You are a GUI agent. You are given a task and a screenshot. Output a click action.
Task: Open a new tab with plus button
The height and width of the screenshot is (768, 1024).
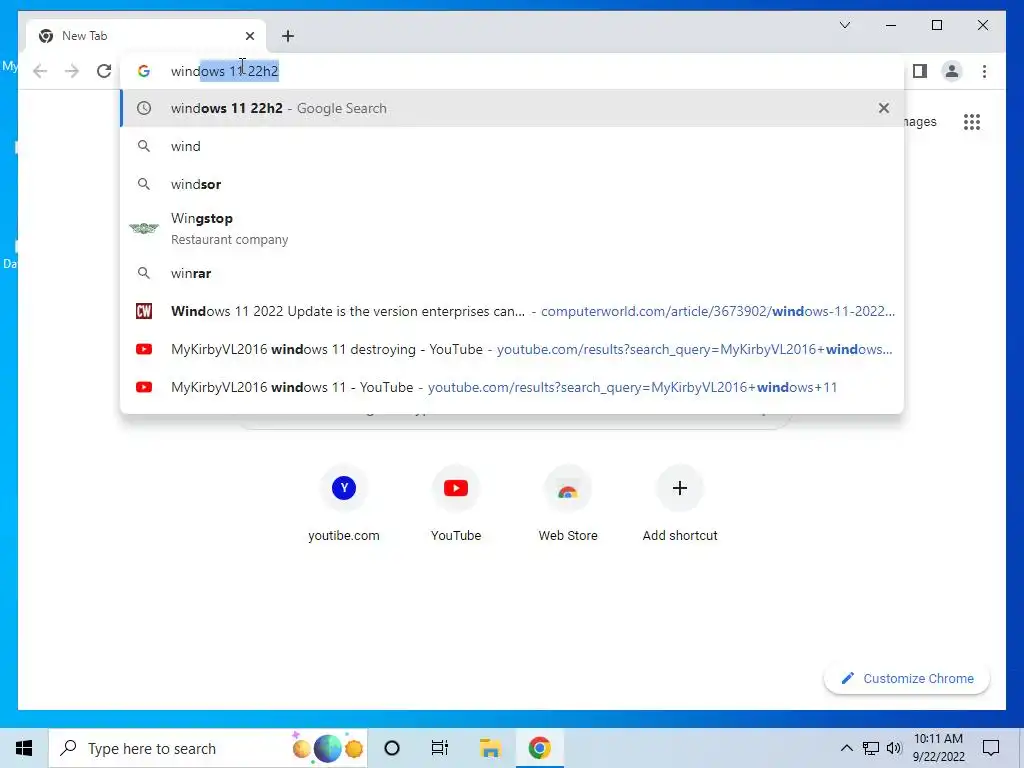288,36
